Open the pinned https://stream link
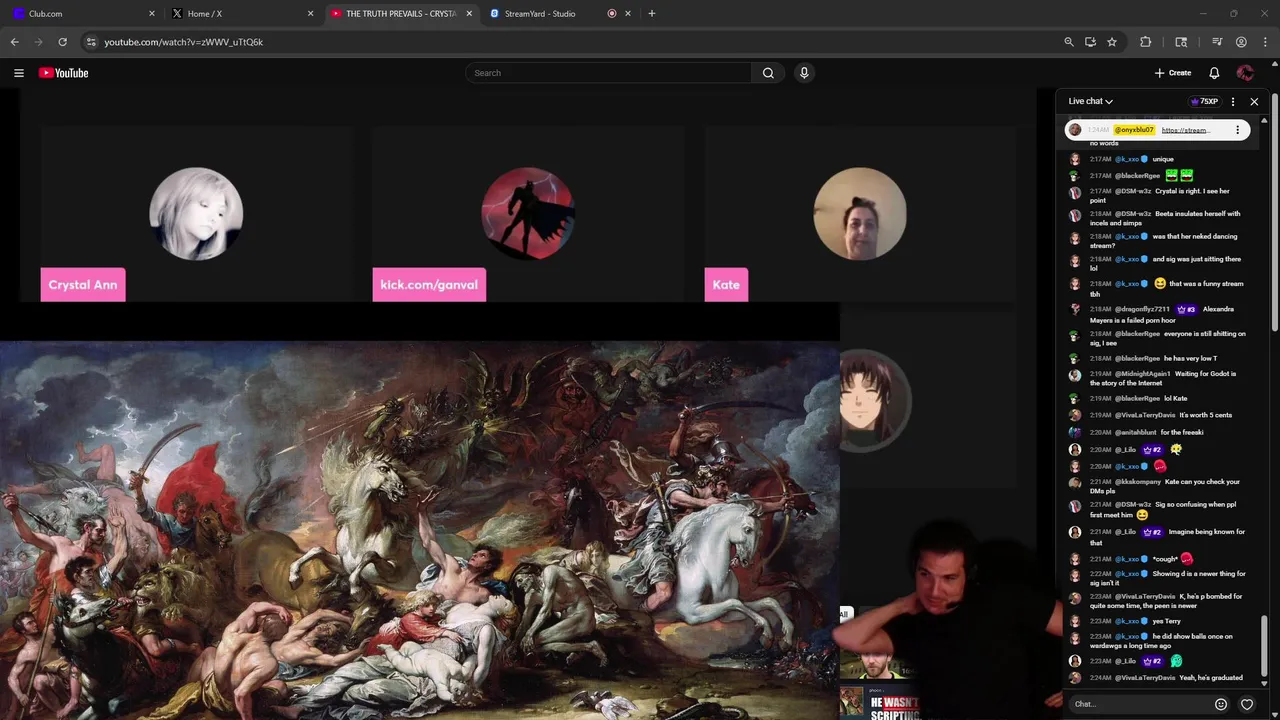 click(1186, 130)
